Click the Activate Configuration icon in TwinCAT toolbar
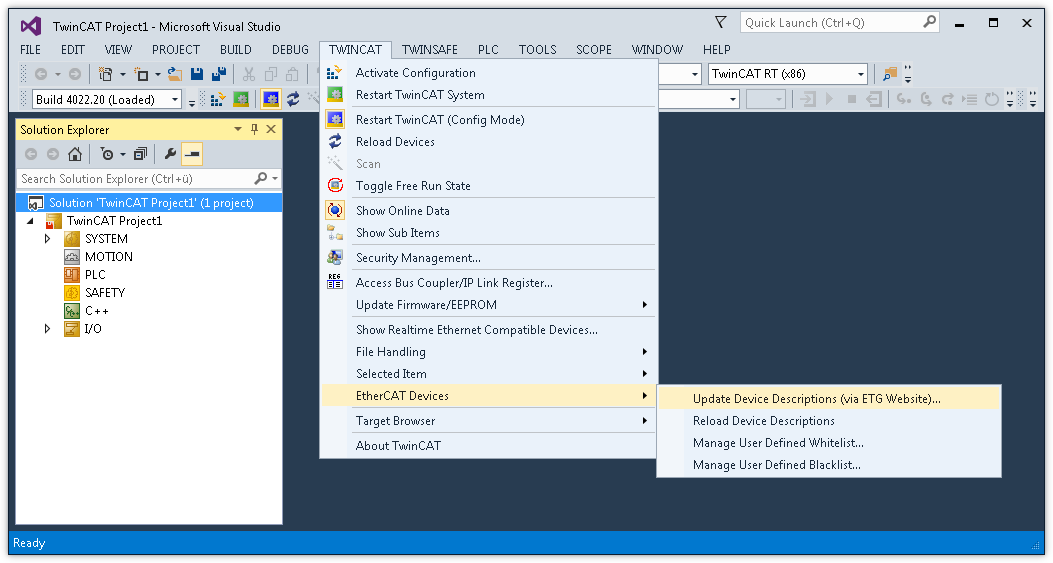 click(x=218, y=99)
